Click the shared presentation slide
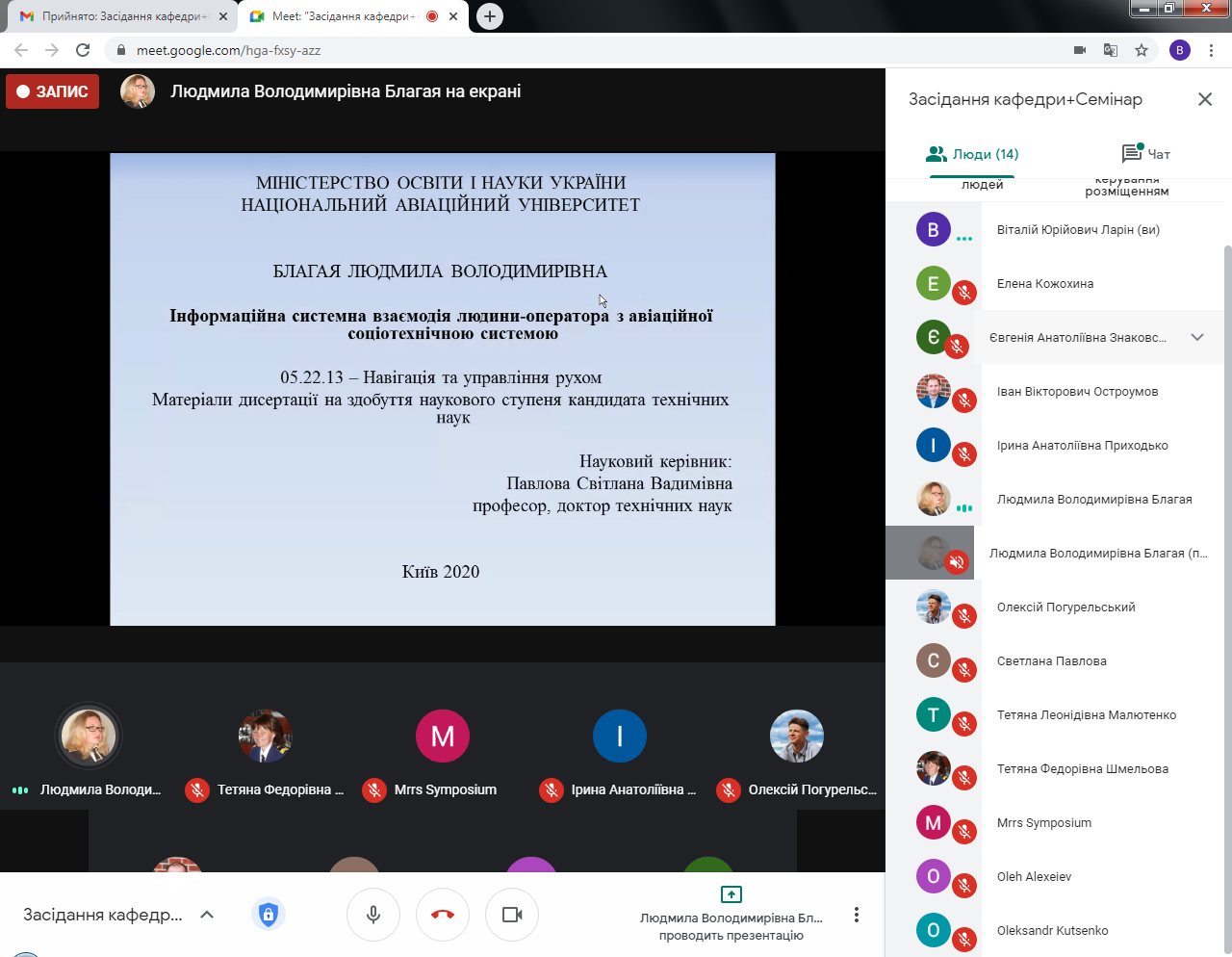This screenshot has width=1232, height=957. (443, 389)
